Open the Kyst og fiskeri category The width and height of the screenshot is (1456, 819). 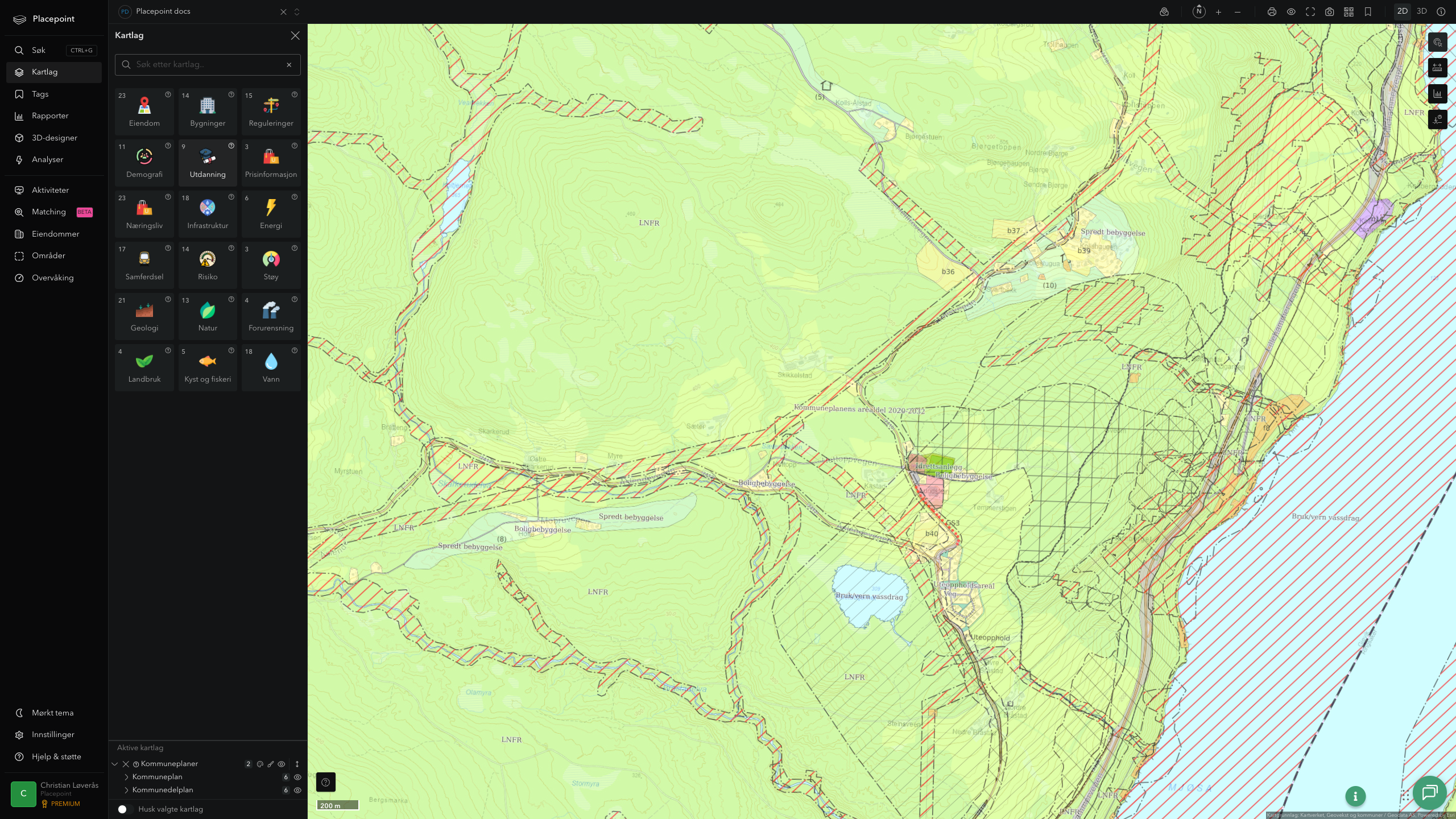coord(208,367)
